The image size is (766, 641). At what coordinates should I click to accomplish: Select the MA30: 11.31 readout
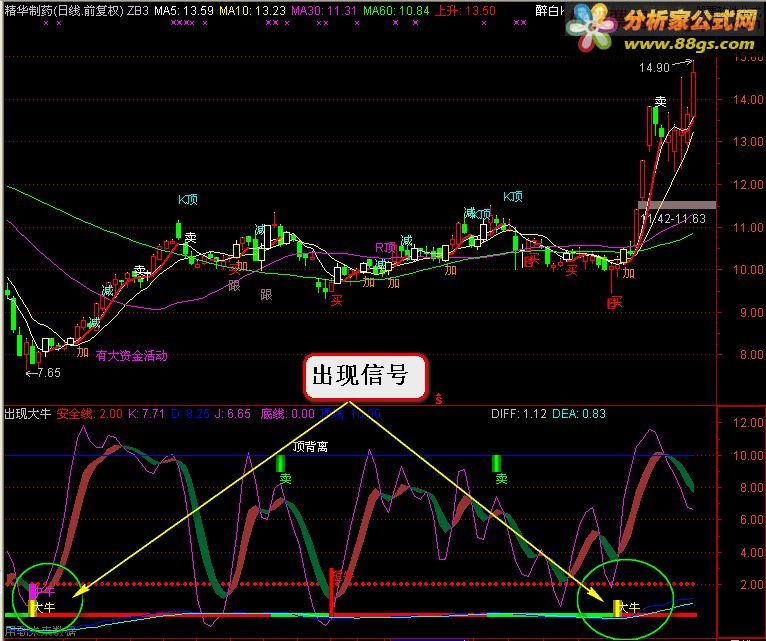coord(324,10)
